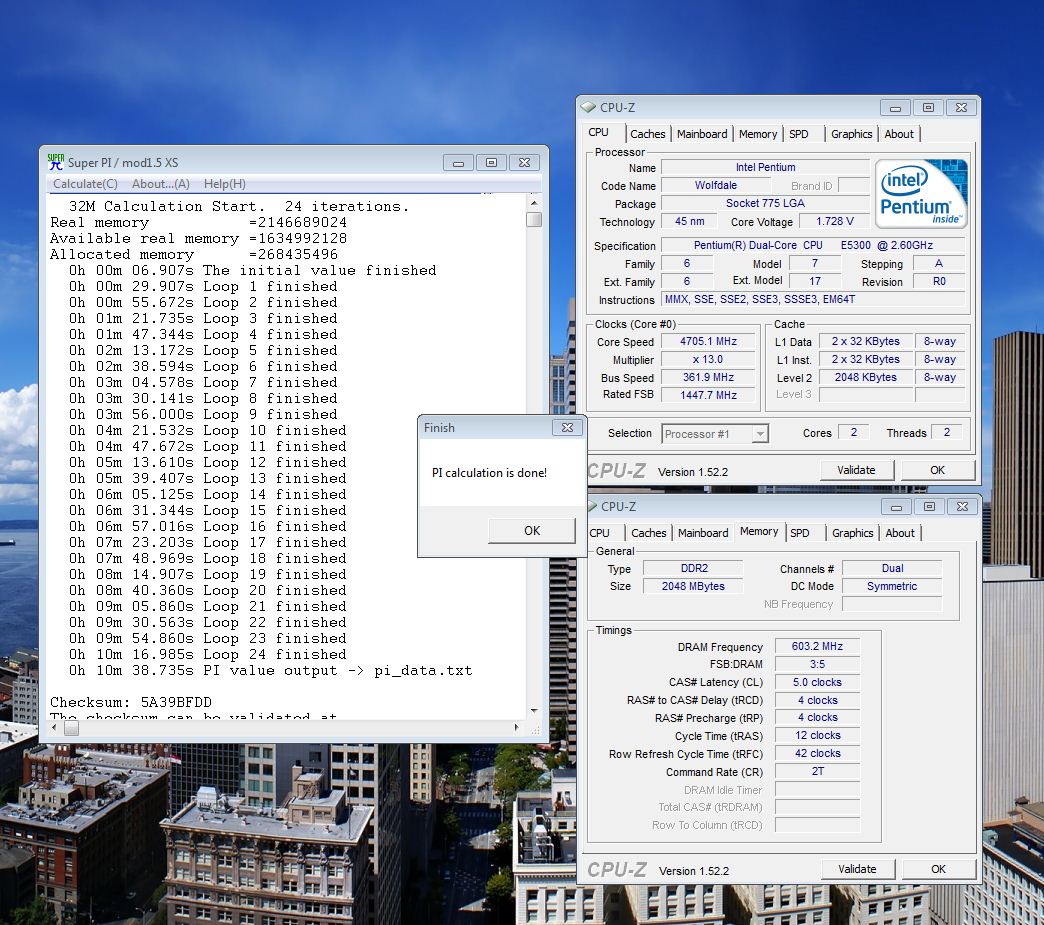Close the top CPU-Z window
This screenshot has height=925, width=1044.
[x=961, y=108]
